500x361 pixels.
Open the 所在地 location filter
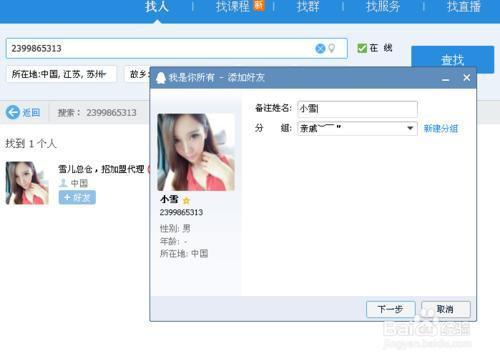[x=61, y=74]
